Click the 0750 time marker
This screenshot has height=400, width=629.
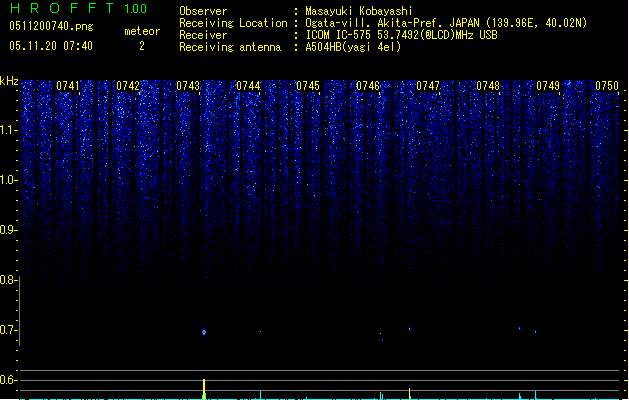pyautogui.click(x=607, y=86)
